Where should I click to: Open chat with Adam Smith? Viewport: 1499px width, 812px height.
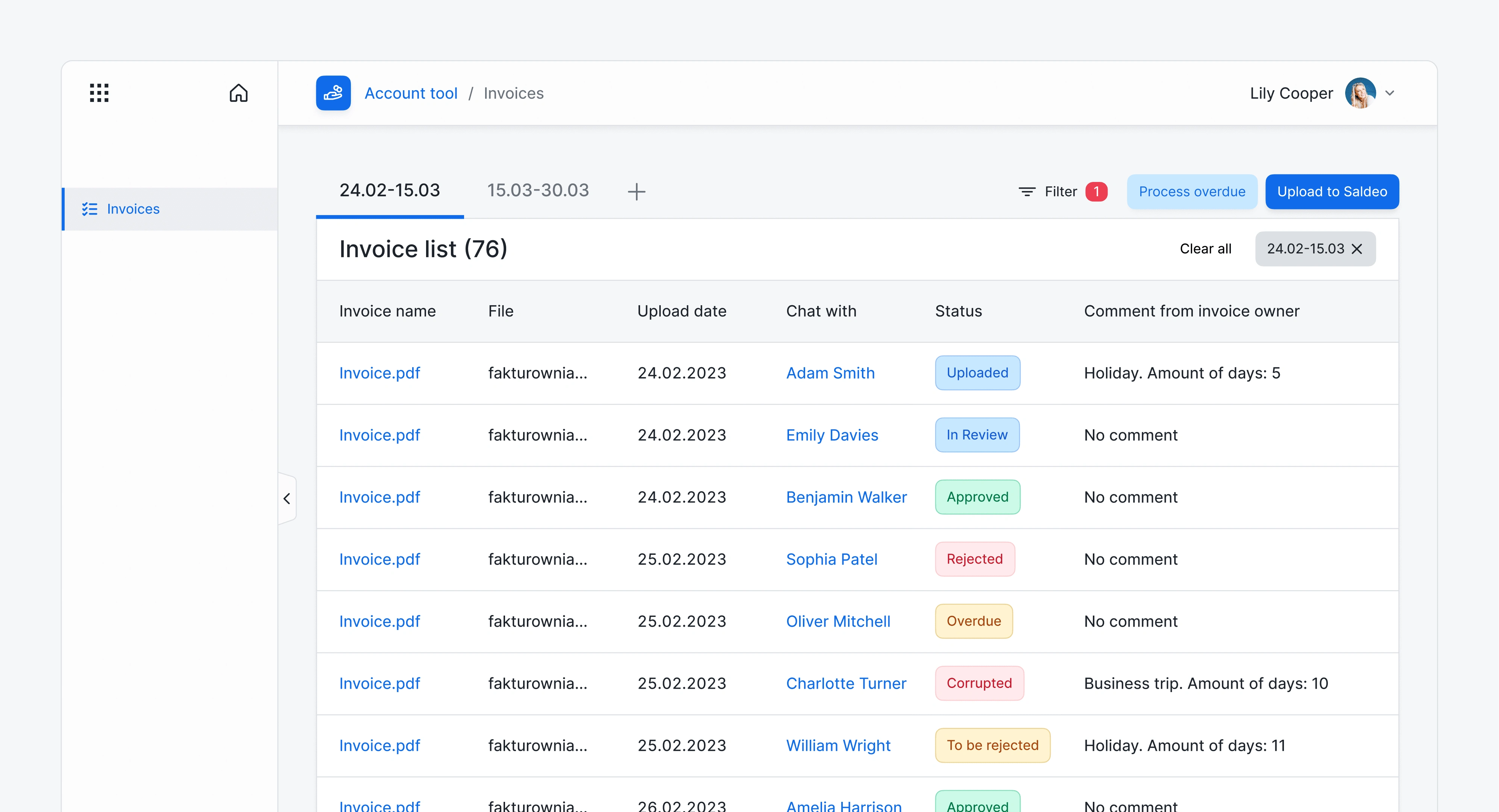(x=830, y=373)
